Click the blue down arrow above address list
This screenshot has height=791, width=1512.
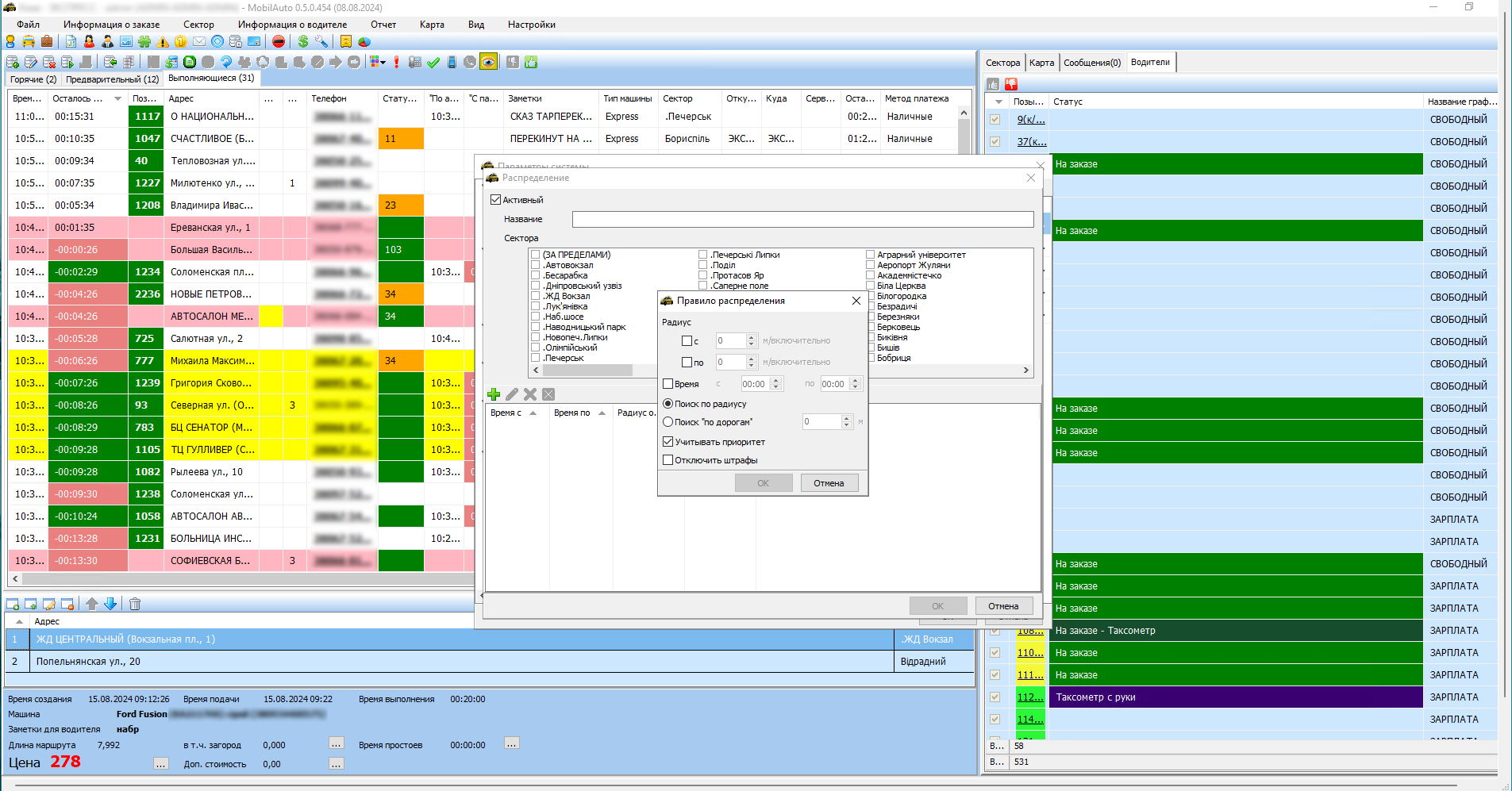(110, 604)
